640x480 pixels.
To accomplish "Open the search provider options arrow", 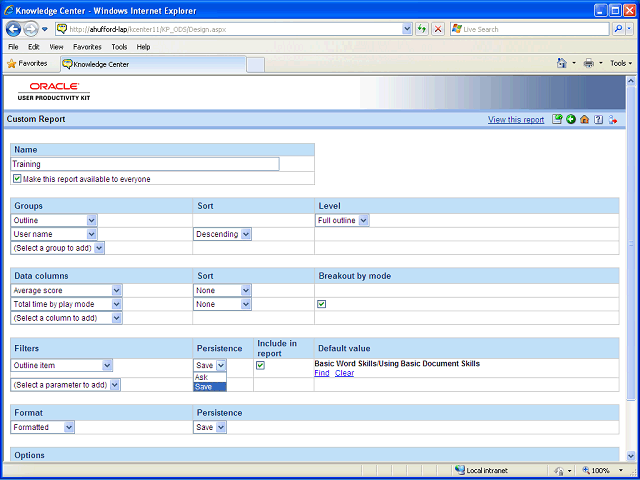I will 629,29.
